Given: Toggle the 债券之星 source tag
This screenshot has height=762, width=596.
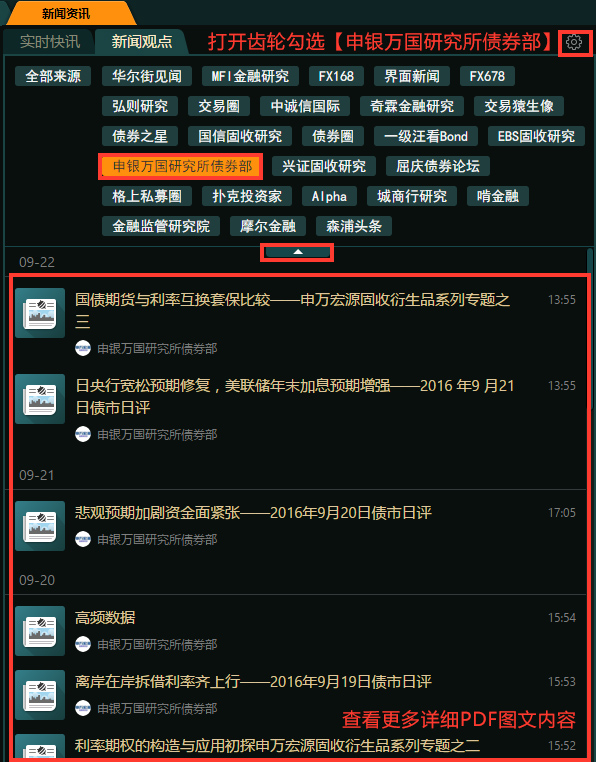Looking at the screenshot, I should click(x=140, y=136).
